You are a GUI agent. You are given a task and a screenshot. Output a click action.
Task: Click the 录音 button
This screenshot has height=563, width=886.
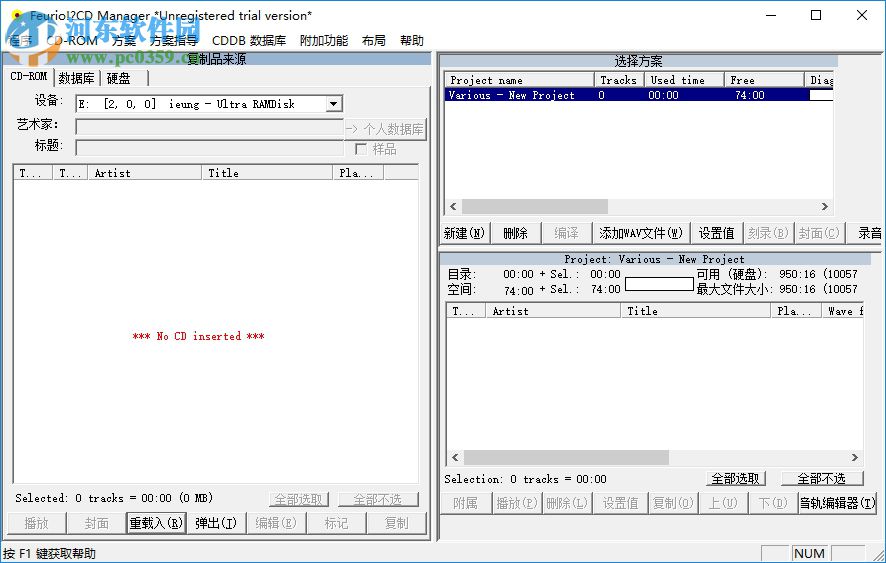click(866, 233)
